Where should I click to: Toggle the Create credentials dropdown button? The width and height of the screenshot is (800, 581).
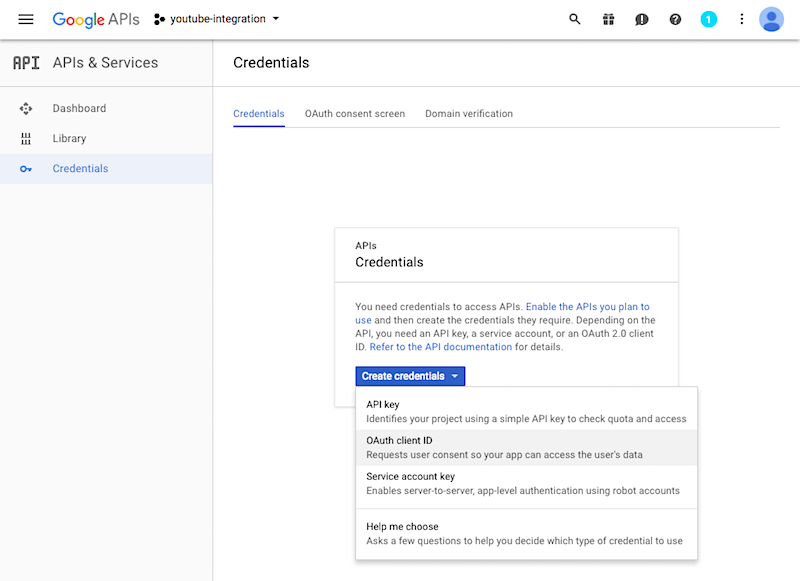(x=410, y=376)
